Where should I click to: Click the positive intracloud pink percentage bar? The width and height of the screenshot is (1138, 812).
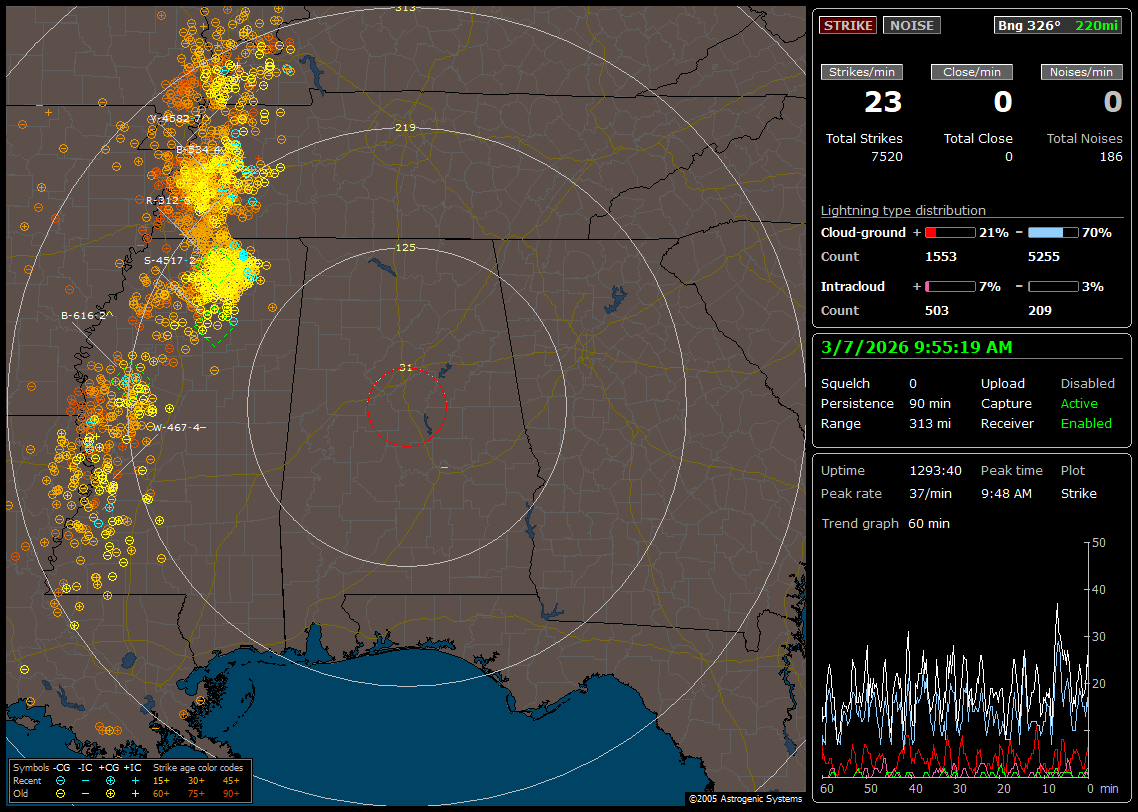(949, 286)
